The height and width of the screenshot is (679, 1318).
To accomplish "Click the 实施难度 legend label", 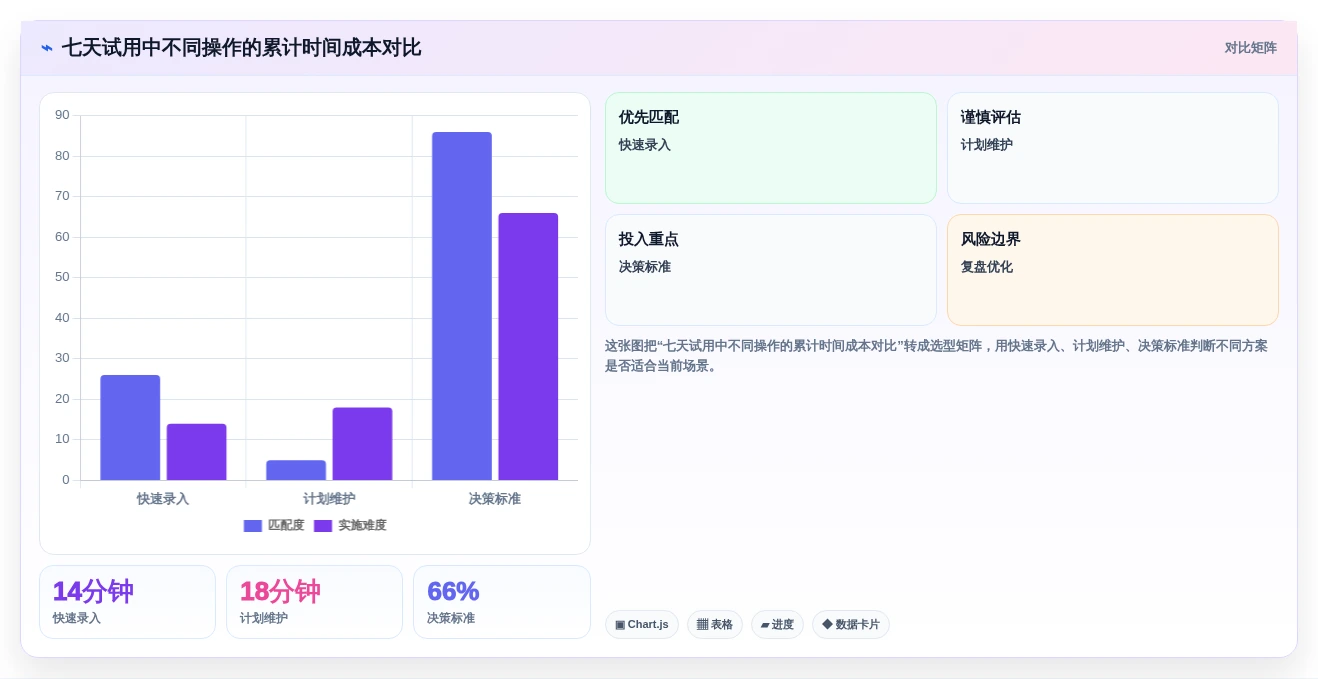I will coord(362,526).
